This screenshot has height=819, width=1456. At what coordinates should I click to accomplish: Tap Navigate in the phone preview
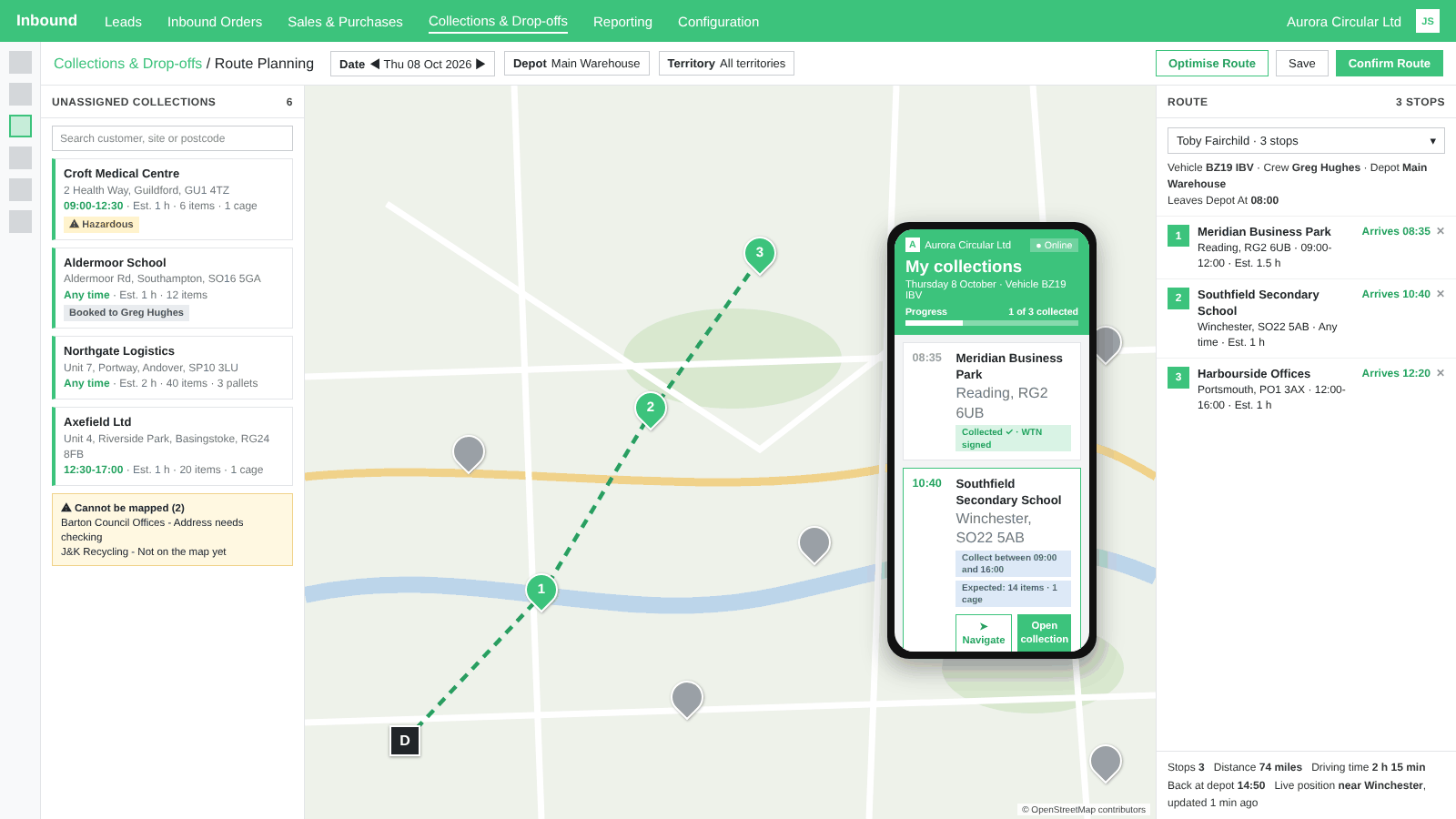coord(984,632)
